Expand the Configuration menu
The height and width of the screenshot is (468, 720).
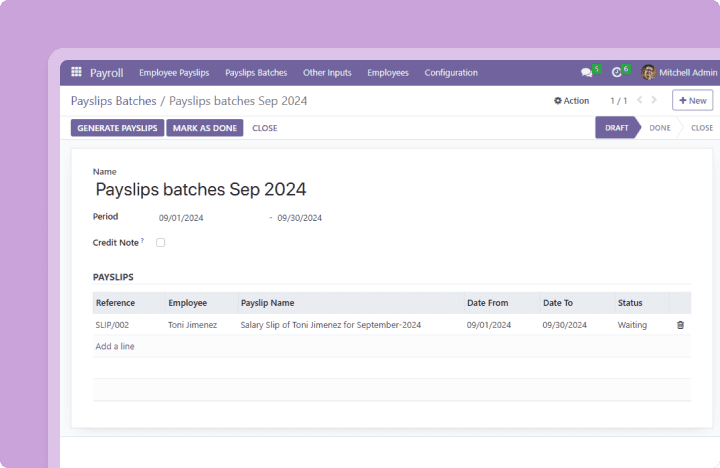coord(450,73)
